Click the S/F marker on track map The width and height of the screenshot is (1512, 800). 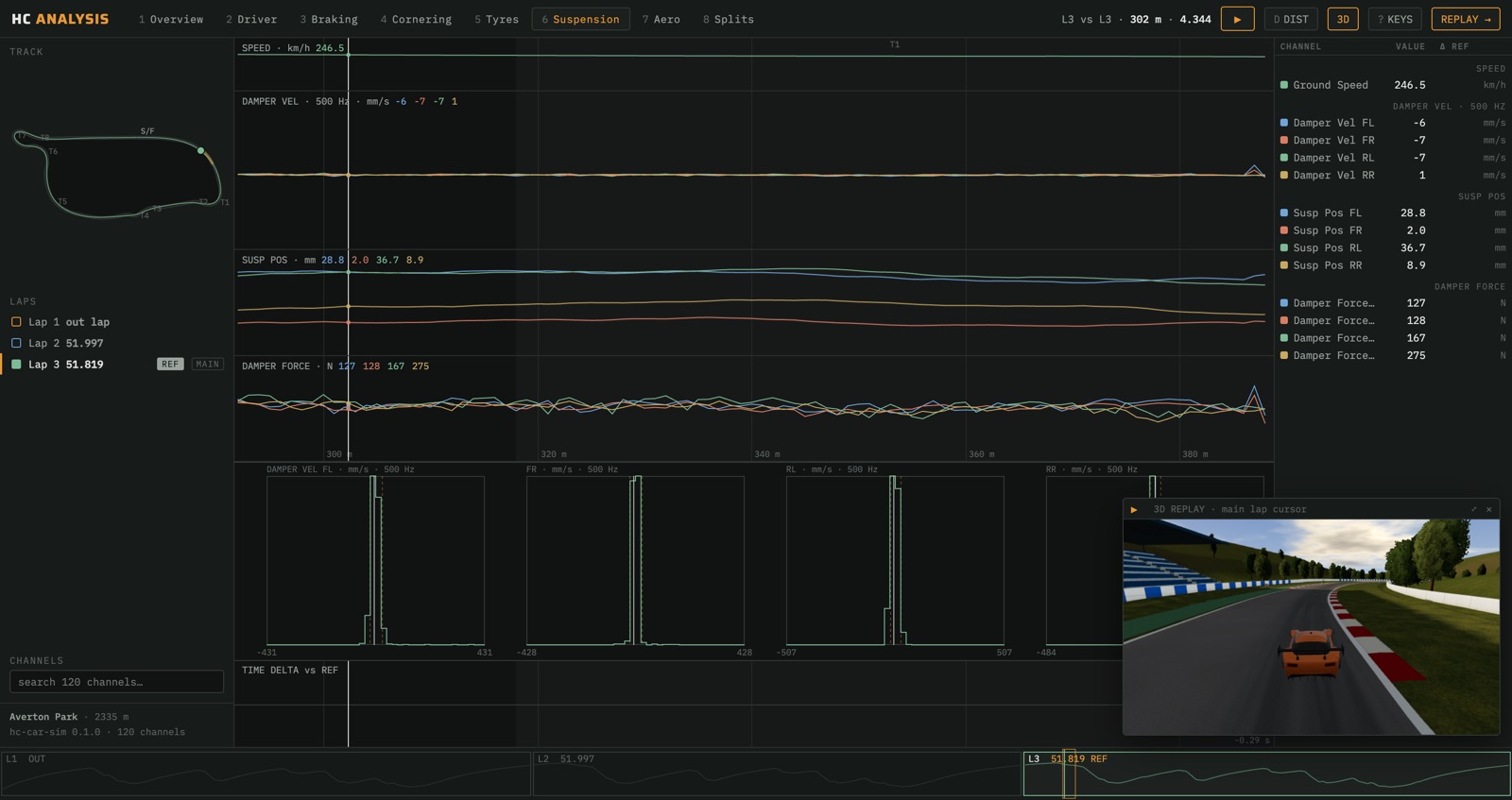(x=147, y=131)
